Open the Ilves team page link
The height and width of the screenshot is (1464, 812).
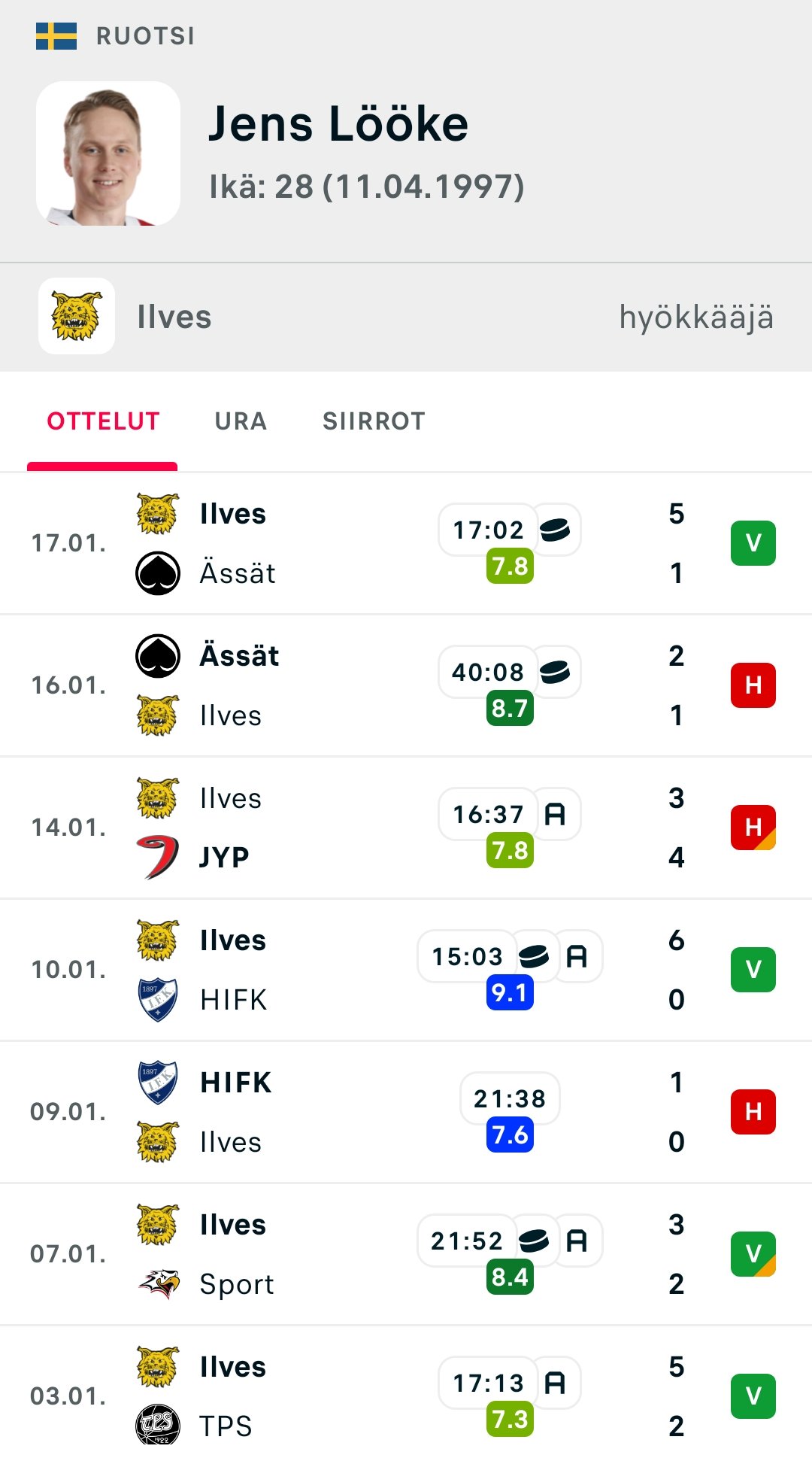pos(174,317)
